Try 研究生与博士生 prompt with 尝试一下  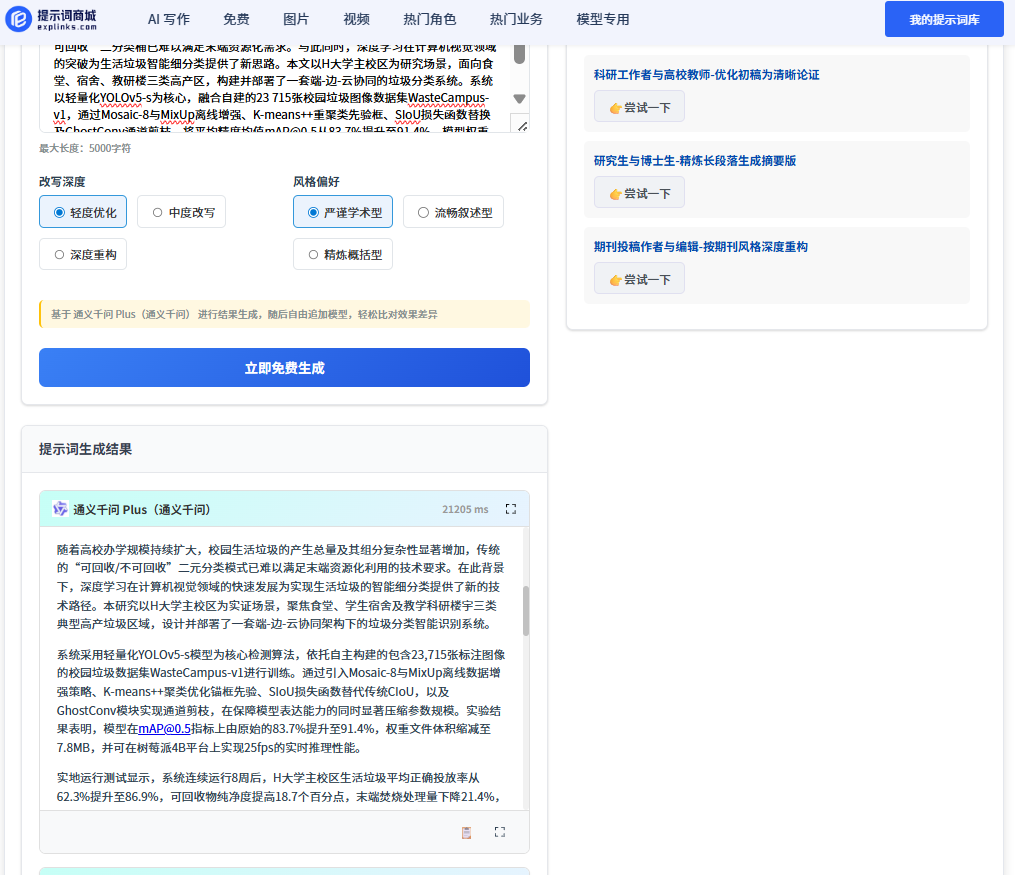pyautogui.click(x=639, y=193)
